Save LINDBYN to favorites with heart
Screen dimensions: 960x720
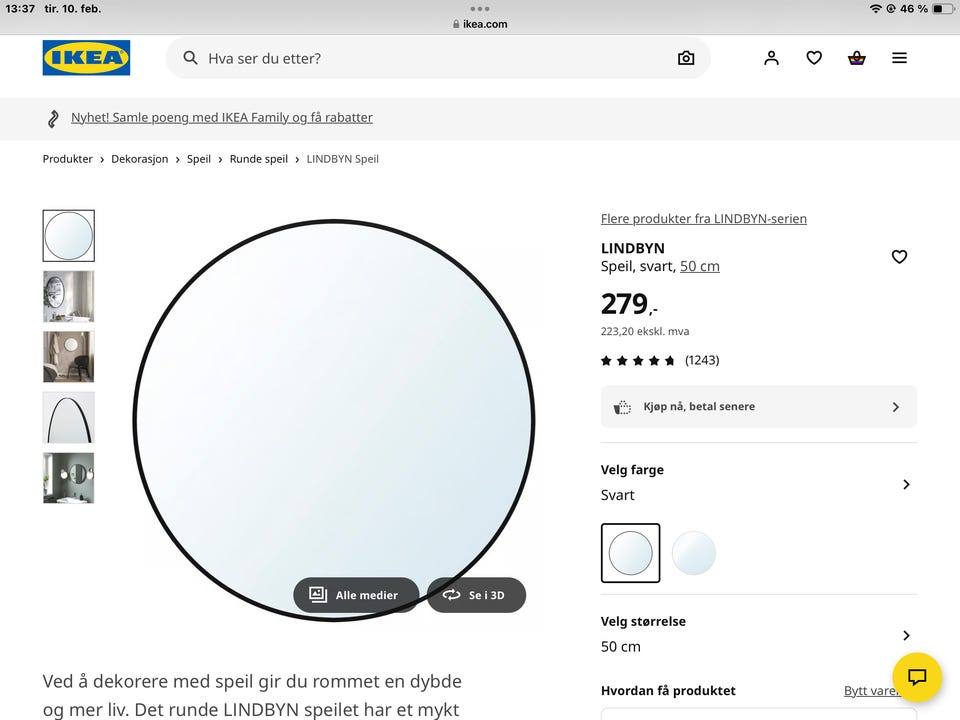click(x=899, y=257)
